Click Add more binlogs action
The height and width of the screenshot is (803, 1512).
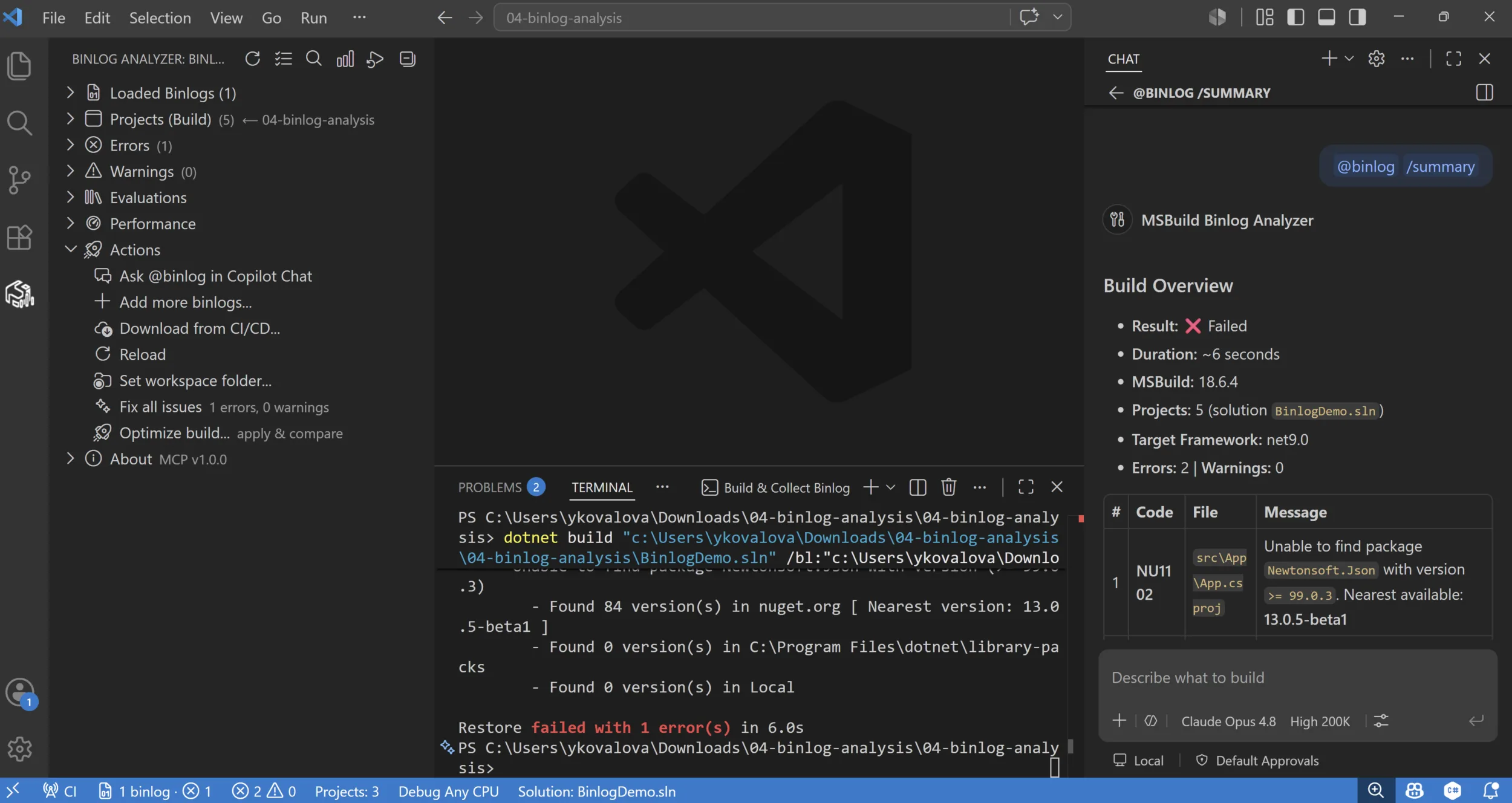185,302
